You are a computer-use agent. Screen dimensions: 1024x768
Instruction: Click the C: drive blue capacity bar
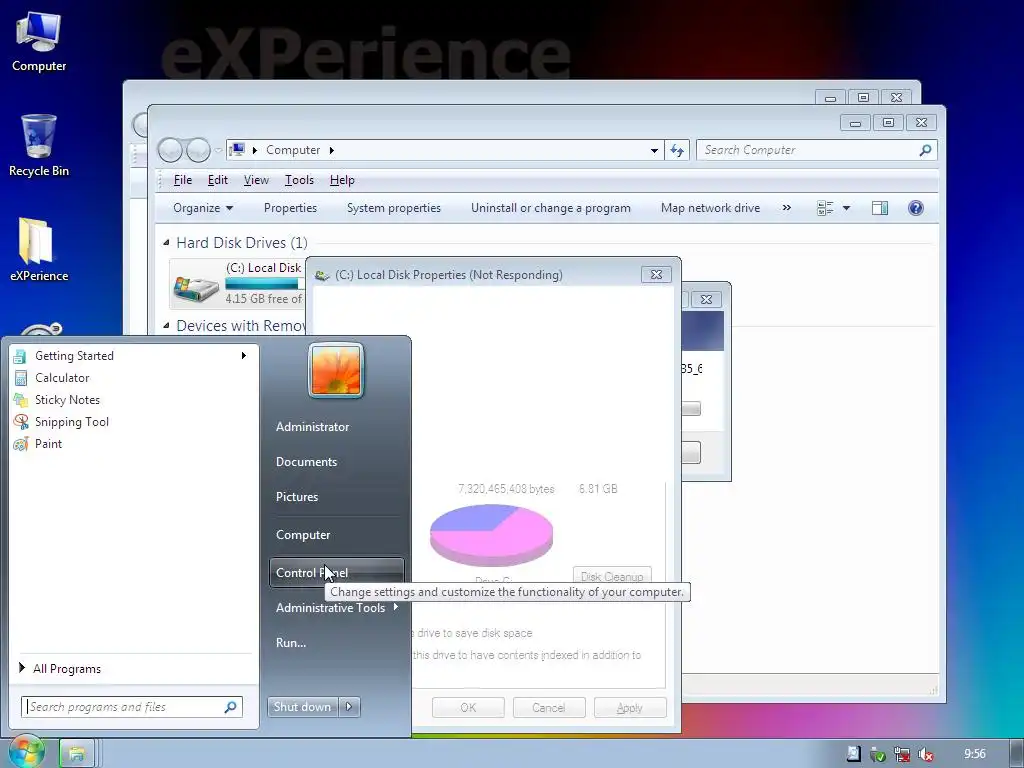pyautogui.click(x=263, y=283)
